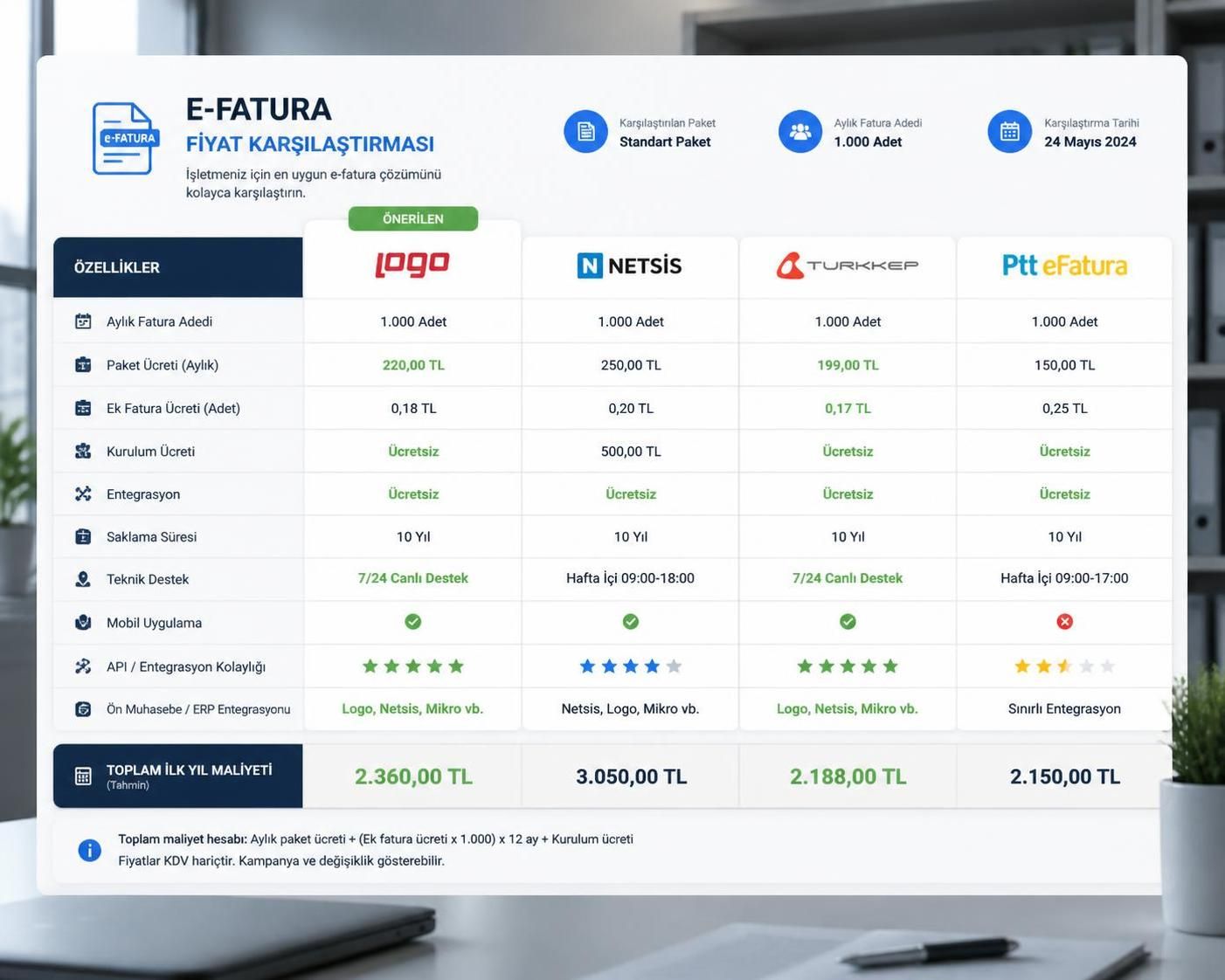Click Netsis's 10 Yıl storage period cell
This screenshot has height=980, width=1225.
631,536
